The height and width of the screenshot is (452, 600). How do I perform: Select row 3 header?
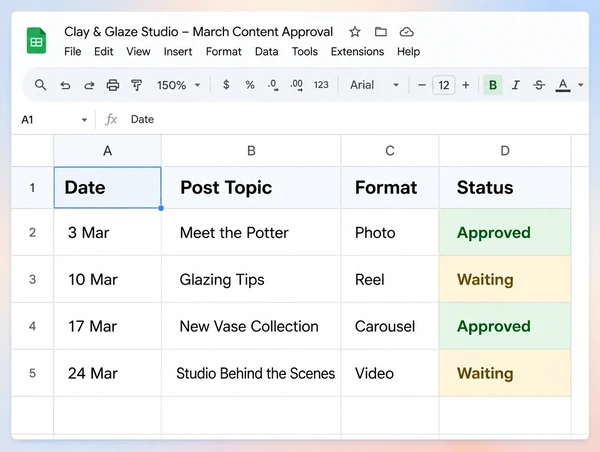coord(33,279)
